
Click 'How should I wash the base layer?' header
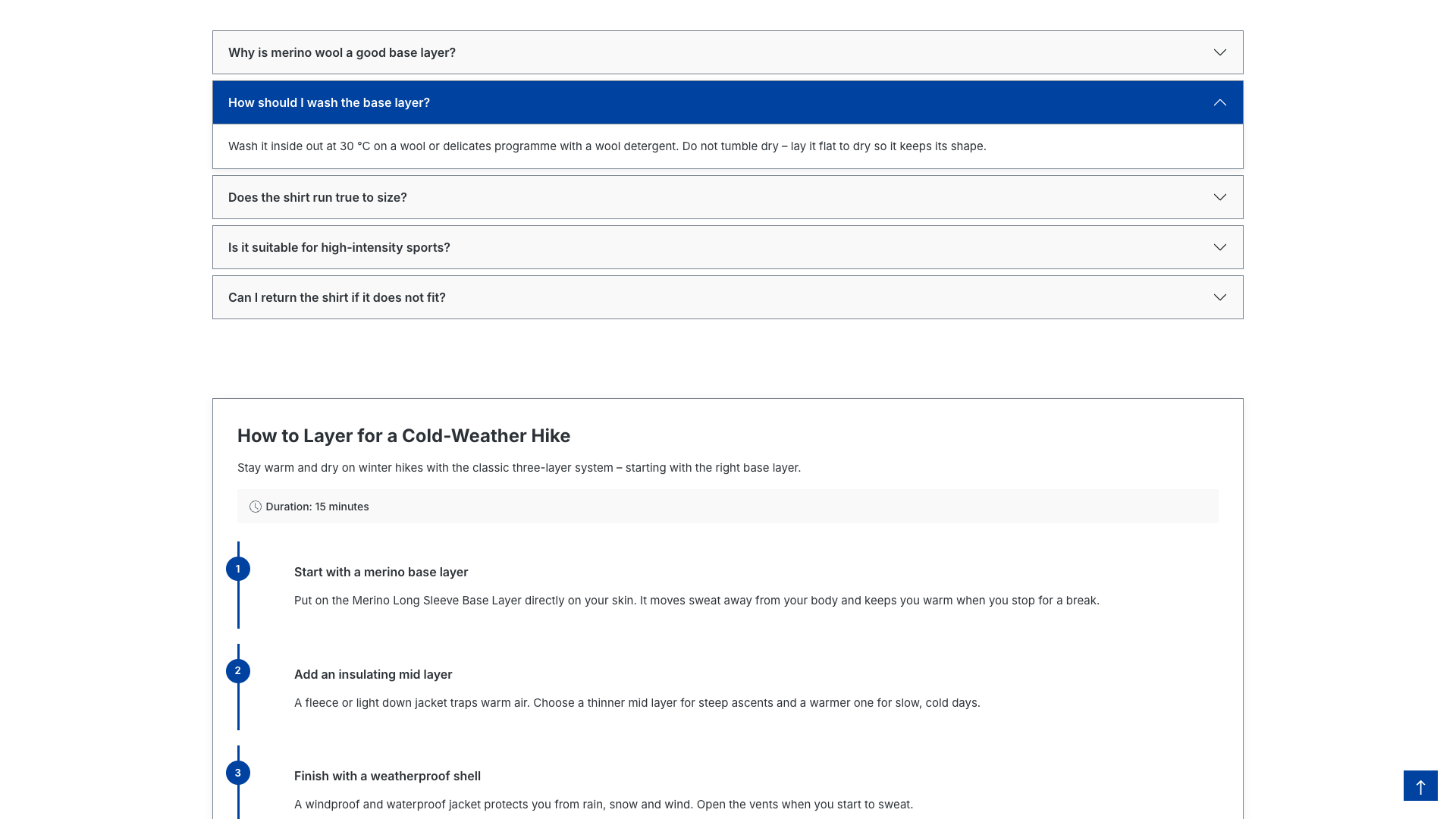(x=728, y=102)
